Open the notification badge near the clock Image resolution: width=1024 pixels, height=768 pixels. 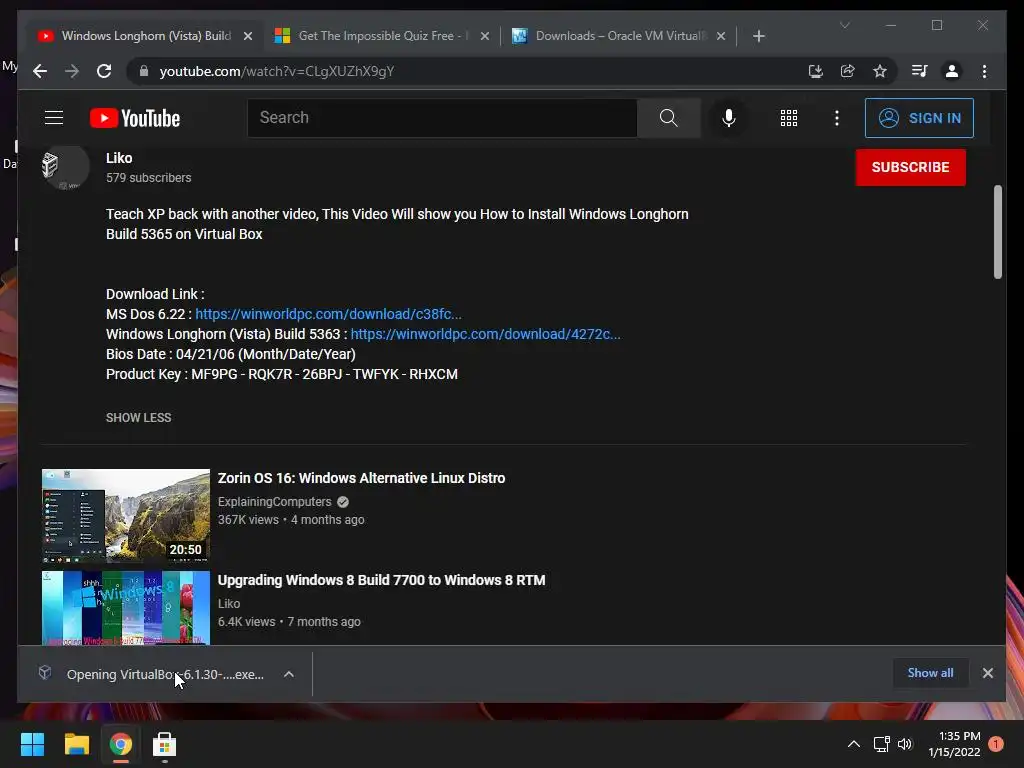[x=996, y=744]
